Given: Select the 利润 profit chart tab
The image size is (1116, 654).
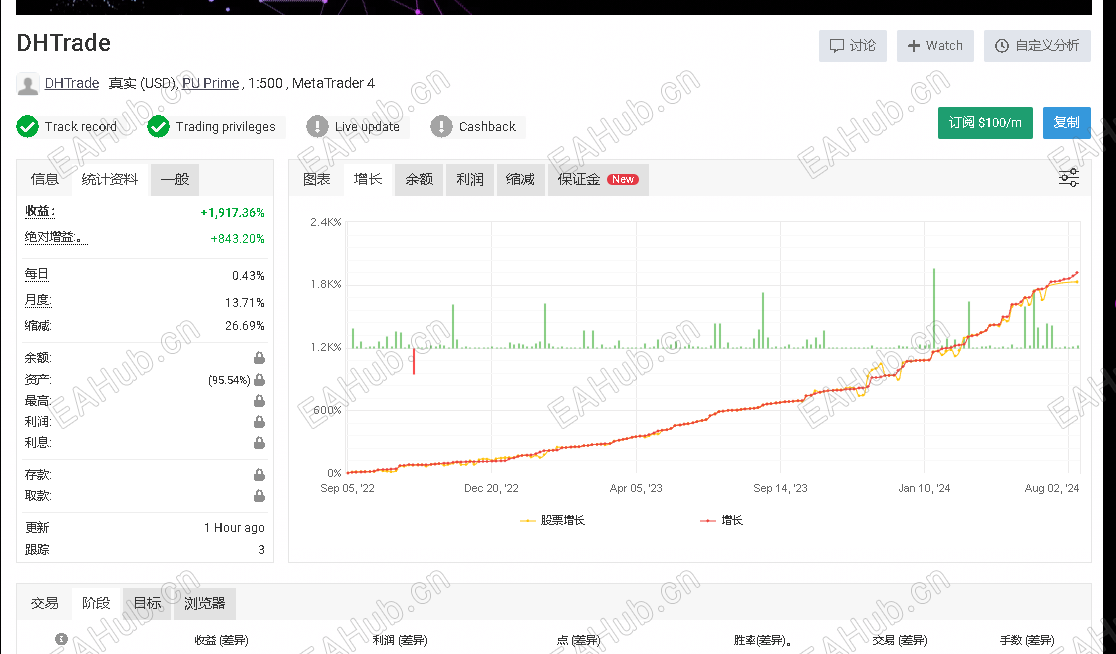Looking at the screenshot, I should tap(470, 179).
